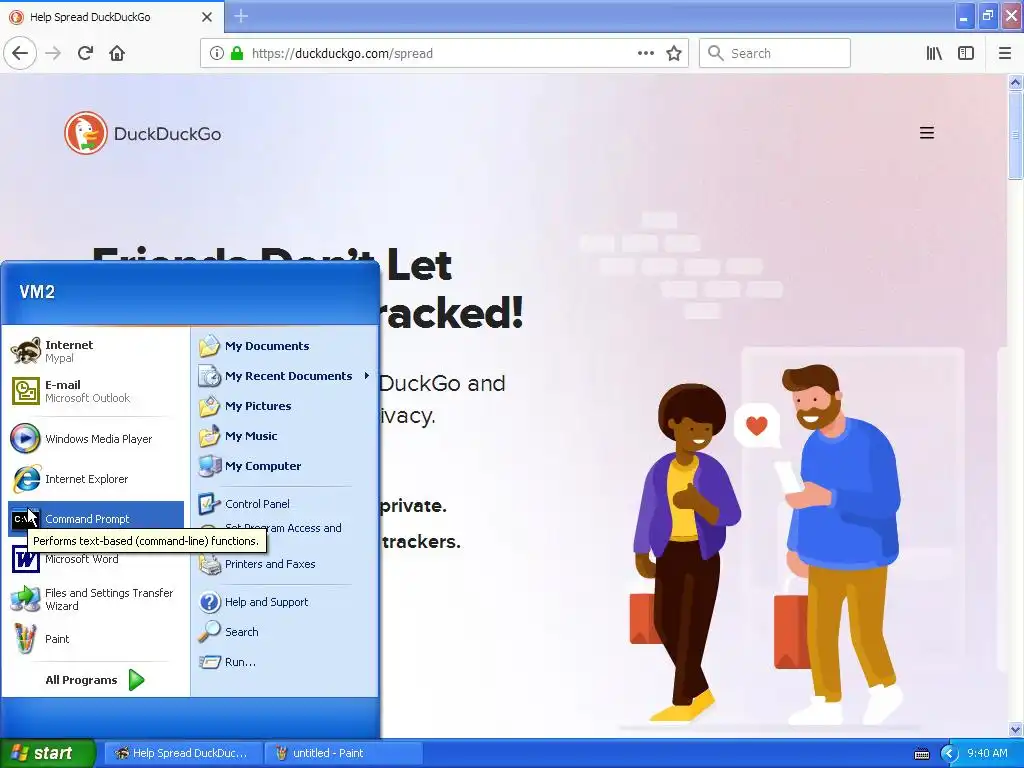Viewport: 1024px width, 768px height.
Task: Click the 9:40 AM system clock
Action: (x=987, y=753)
